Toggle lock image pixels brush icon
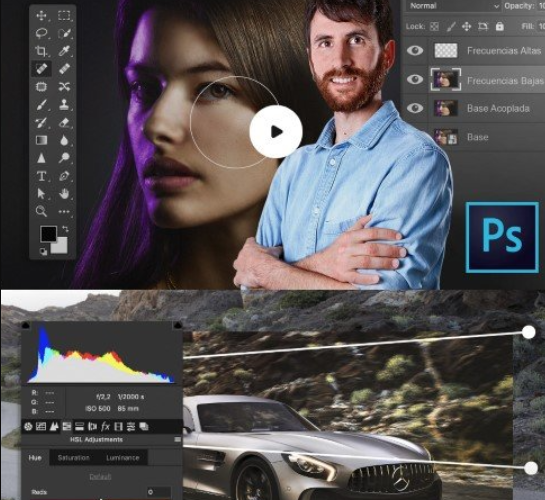The image size is (545, 500). click(451, 26)
